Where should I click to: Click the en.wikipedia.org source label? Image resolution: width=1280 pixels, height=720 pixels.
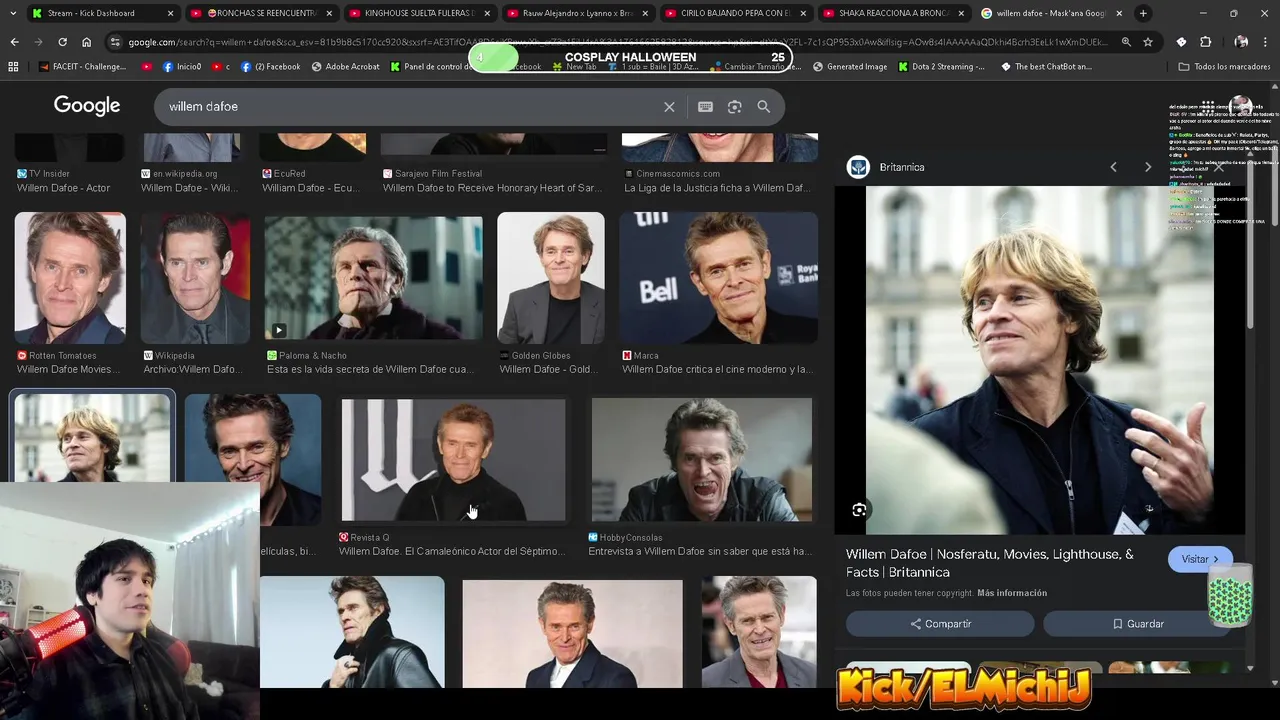(185, 174)
